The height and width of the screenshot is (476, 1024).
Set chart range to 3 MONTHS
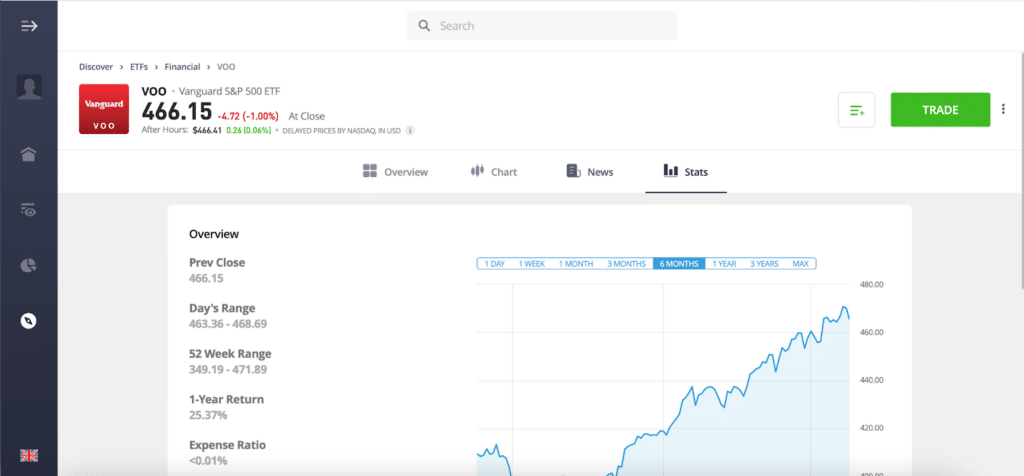pyautogui.click(x=626, y=264)
